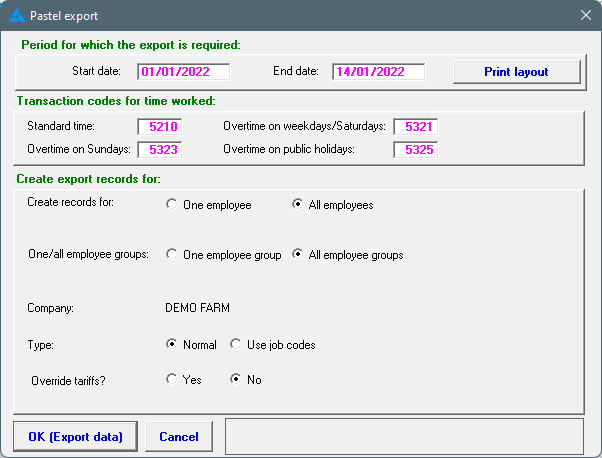This screenshot has height=458, width=602.
Task: Click the OK (Export data) button
Action: [x=75, y=437]
